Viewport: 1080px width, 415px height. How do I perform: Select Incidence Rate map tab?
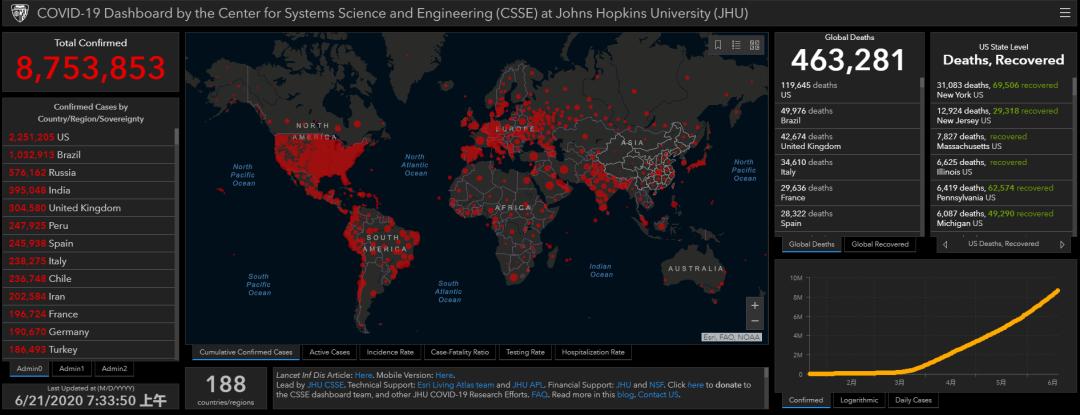click(x=390, y=352)
